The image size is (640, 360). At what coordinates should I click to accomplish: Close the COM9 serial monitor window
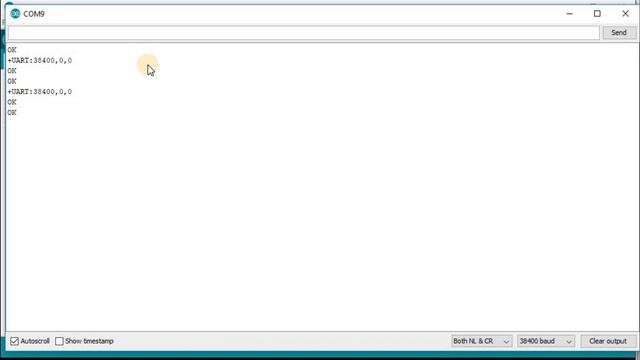click(x=625, y=13)
